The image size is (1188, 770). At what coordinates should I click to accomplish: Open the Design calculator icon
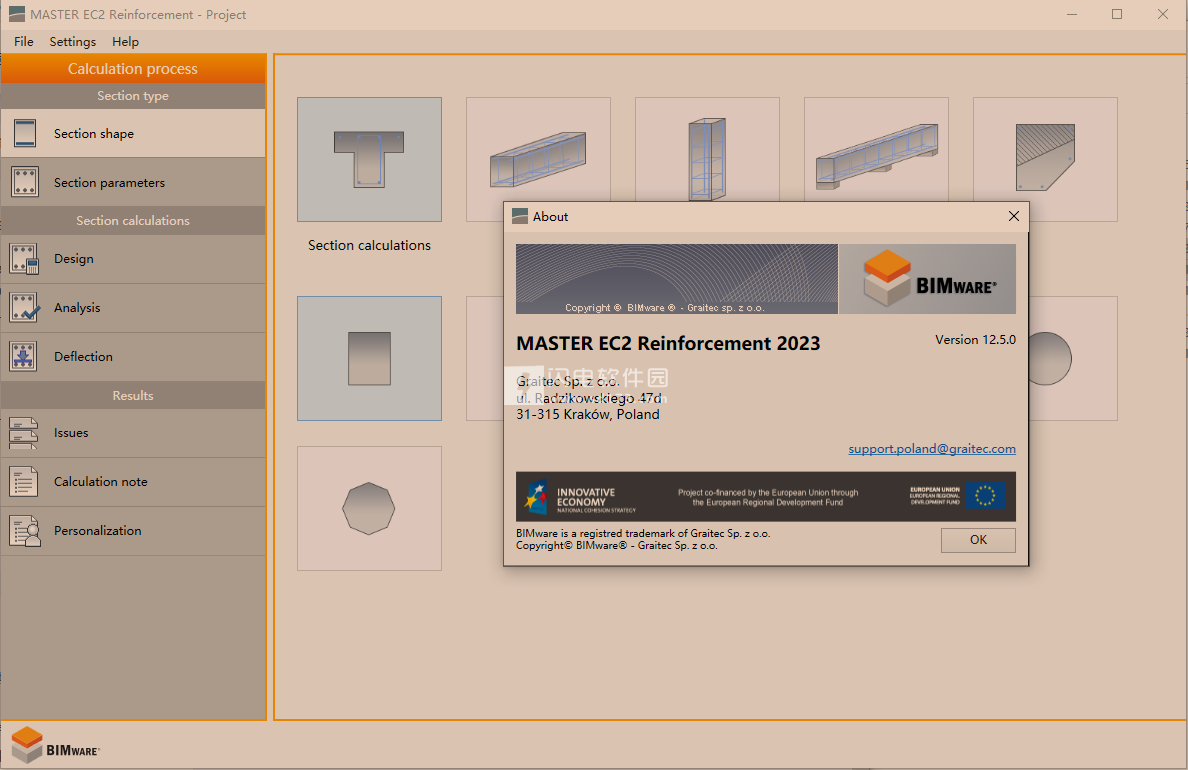[24, 259]
